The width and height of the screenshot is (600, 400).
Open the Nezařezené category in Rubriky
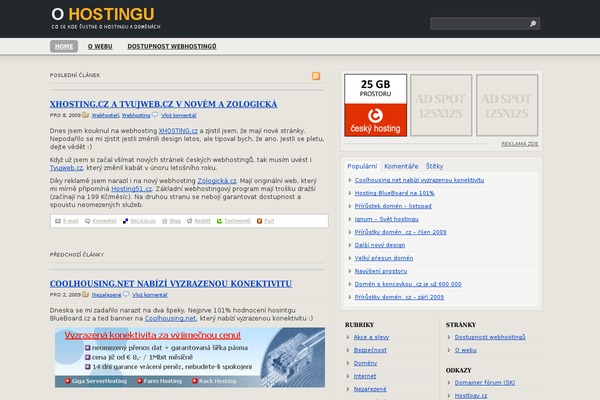pyautogui.click(x=370, y=389)
